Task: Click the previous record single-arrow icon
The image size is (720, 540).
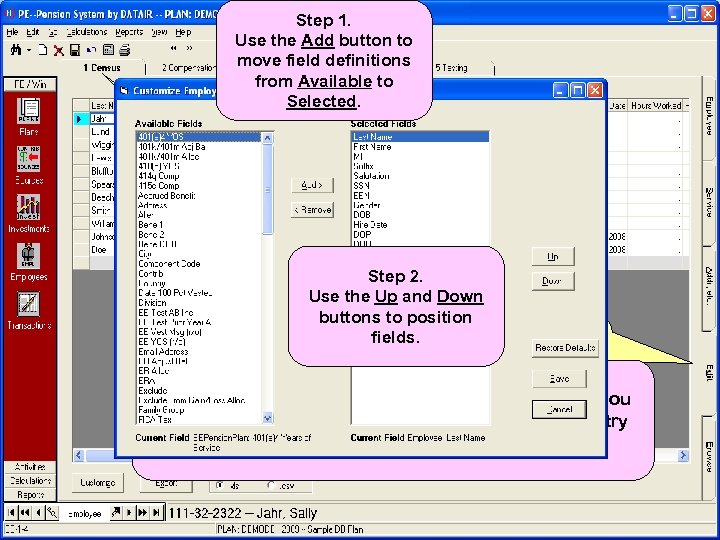Action: 38,512
